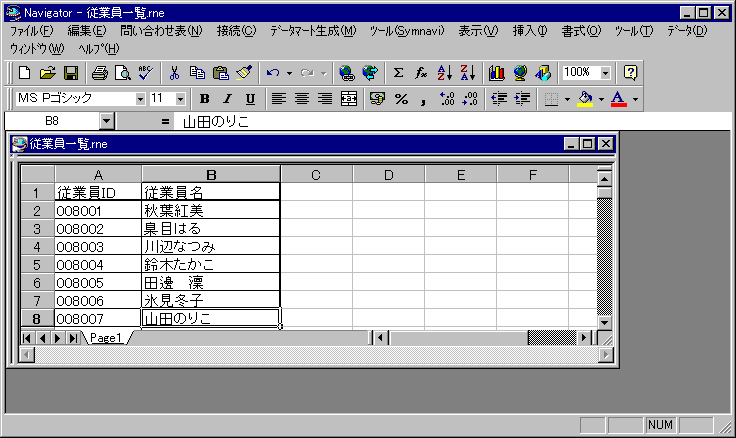Click the last-sheet navigation button

point(73,338)
